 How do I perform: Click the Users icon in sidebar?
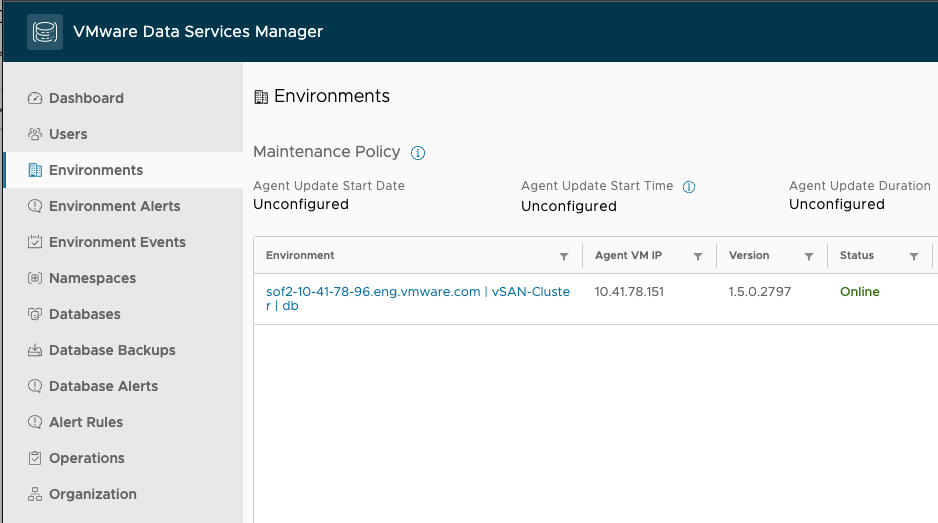35,134
